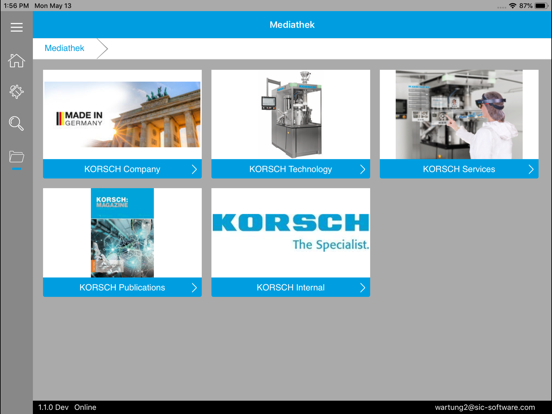This screenshot has height=414, width=552.
Task: Click the Mediathek header title
Action: point(292,25)
